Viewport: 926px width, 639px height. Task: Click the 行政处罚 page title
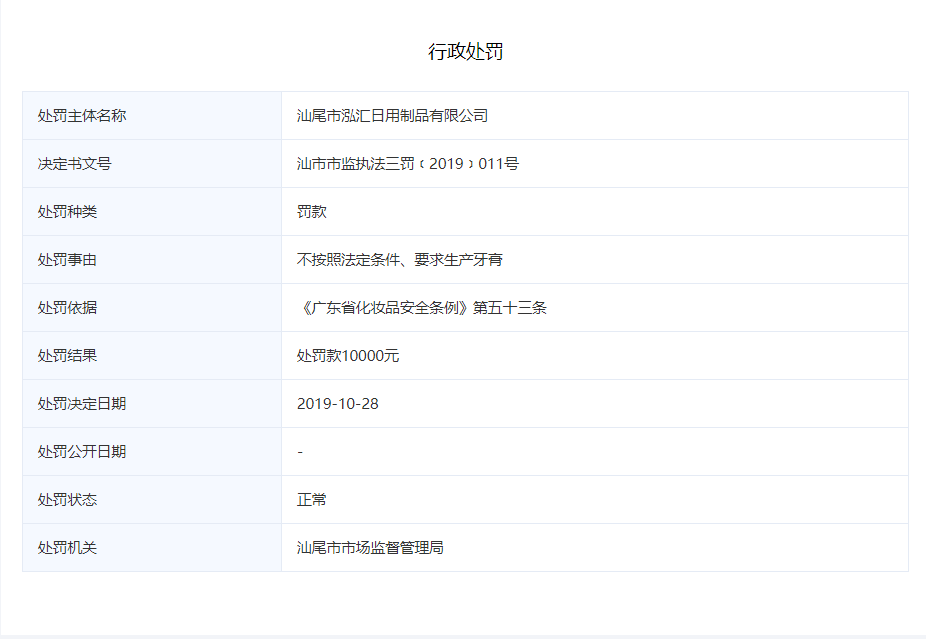click(x=465, y=51)
